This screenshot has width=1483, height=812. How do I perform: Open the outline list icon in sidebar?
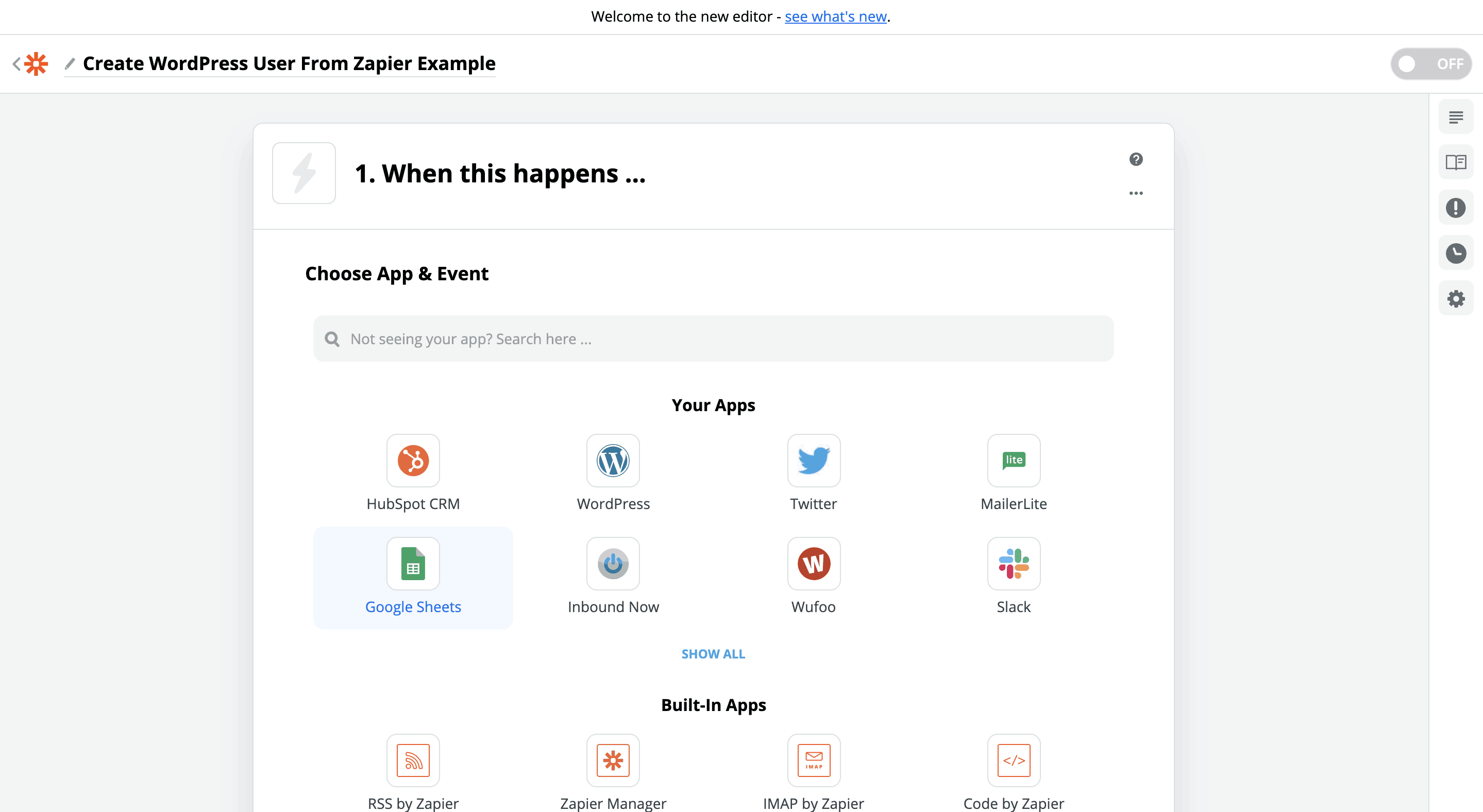click(x=1455, y=117)
